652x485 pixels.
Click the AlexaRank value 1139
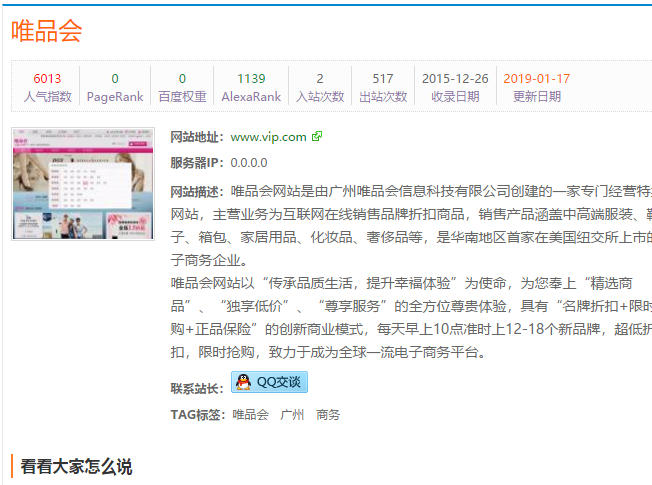click(251, 79)
